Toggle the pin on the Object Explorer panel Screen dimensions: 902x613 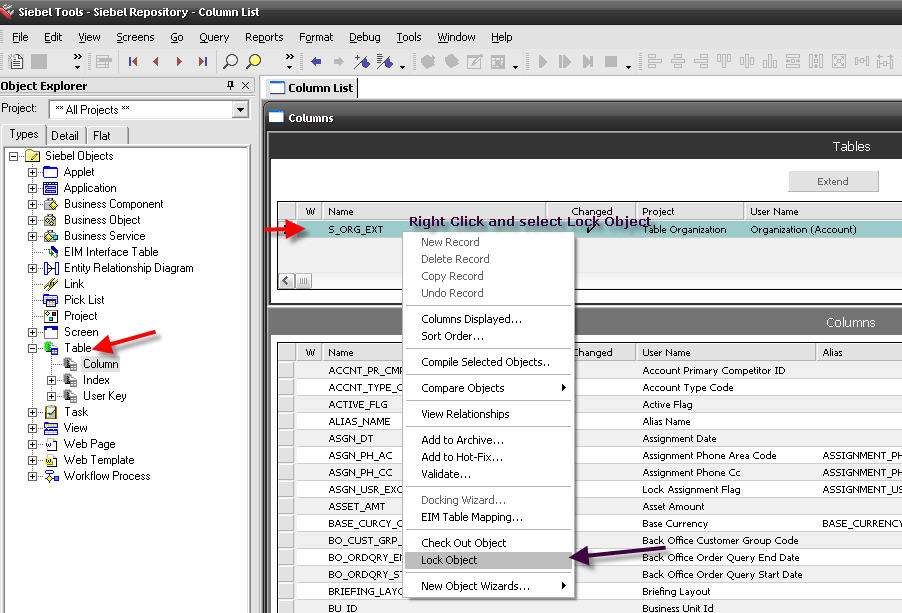coord(230,85)
